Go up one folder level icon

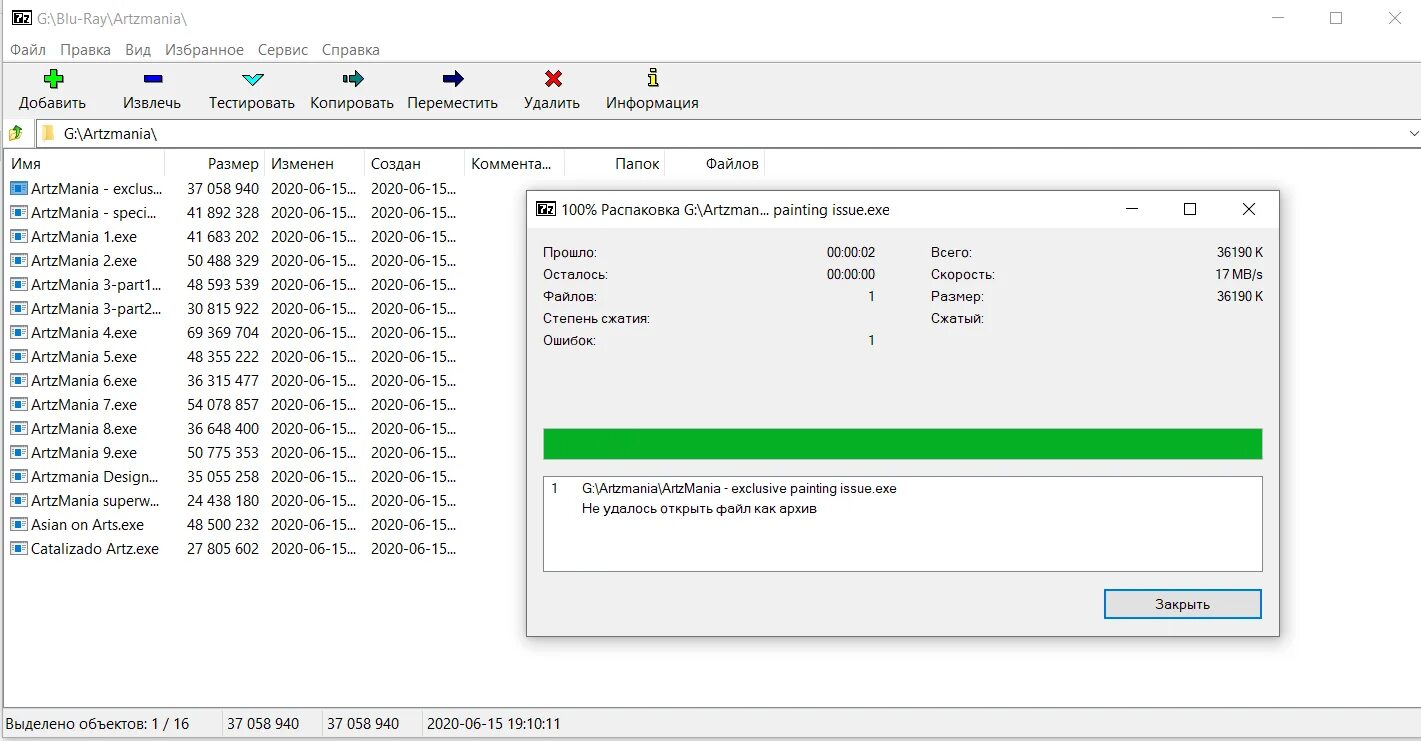[15, 133]
